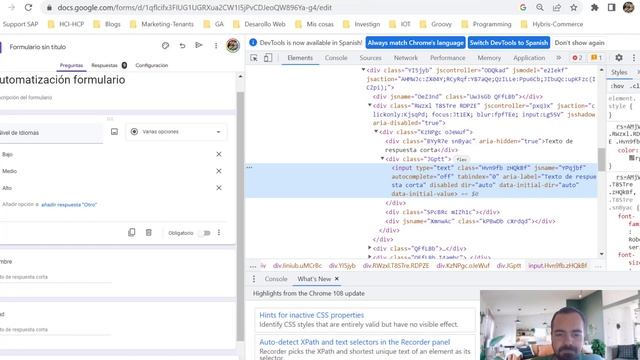640x360 pixels.
Task: Open the ellipsis actions on selected input node
Action: (x=249, y=167)
